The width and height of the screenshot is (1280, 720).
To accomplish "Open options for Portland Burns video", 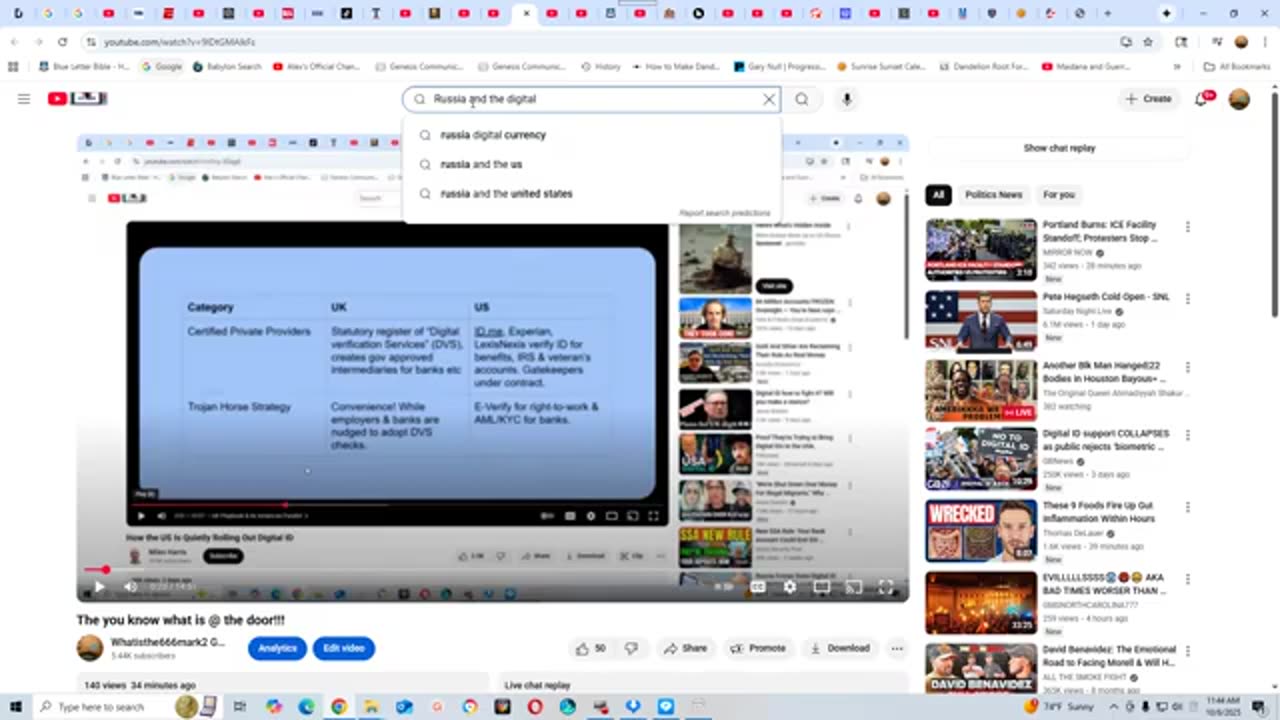I will pos(1188,227).
